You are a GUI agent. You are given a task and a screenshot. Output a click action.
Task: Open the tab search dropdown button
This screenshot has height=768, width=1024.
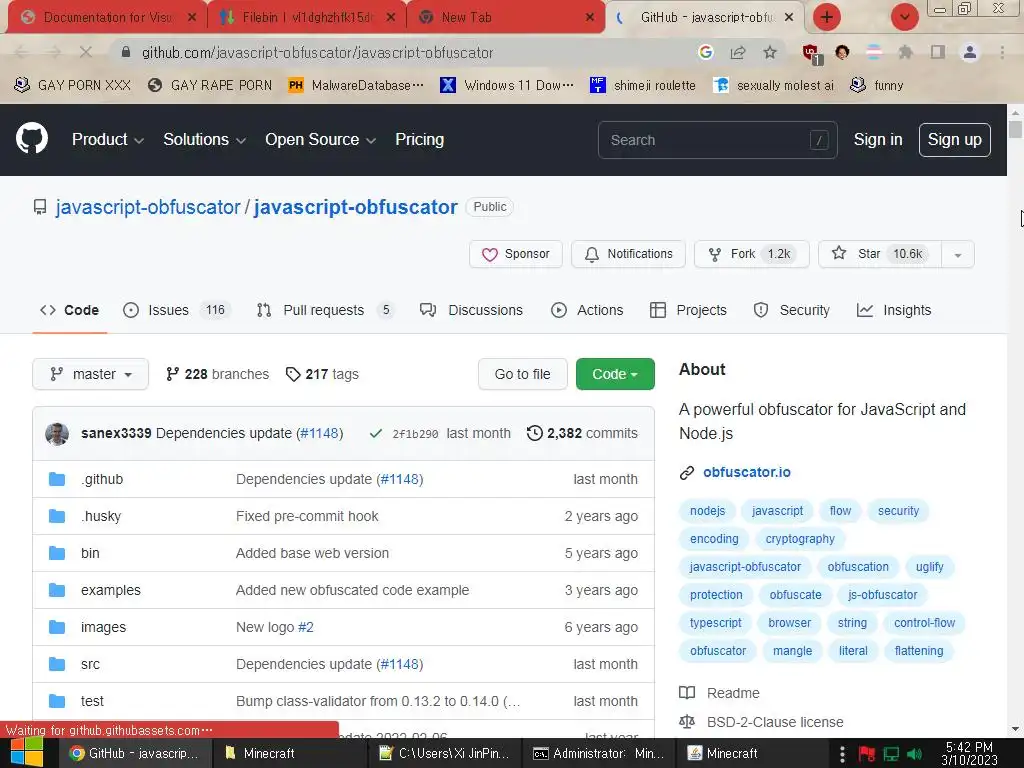pos(905,17)
